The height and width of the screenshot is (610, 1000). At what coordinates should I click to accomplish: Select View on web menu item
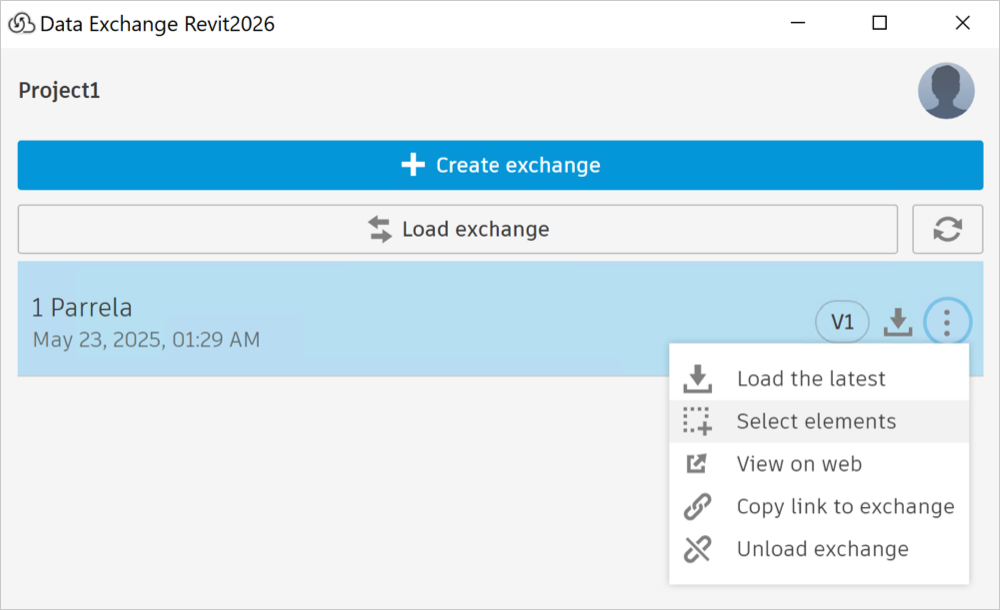(x=799, y=464)
